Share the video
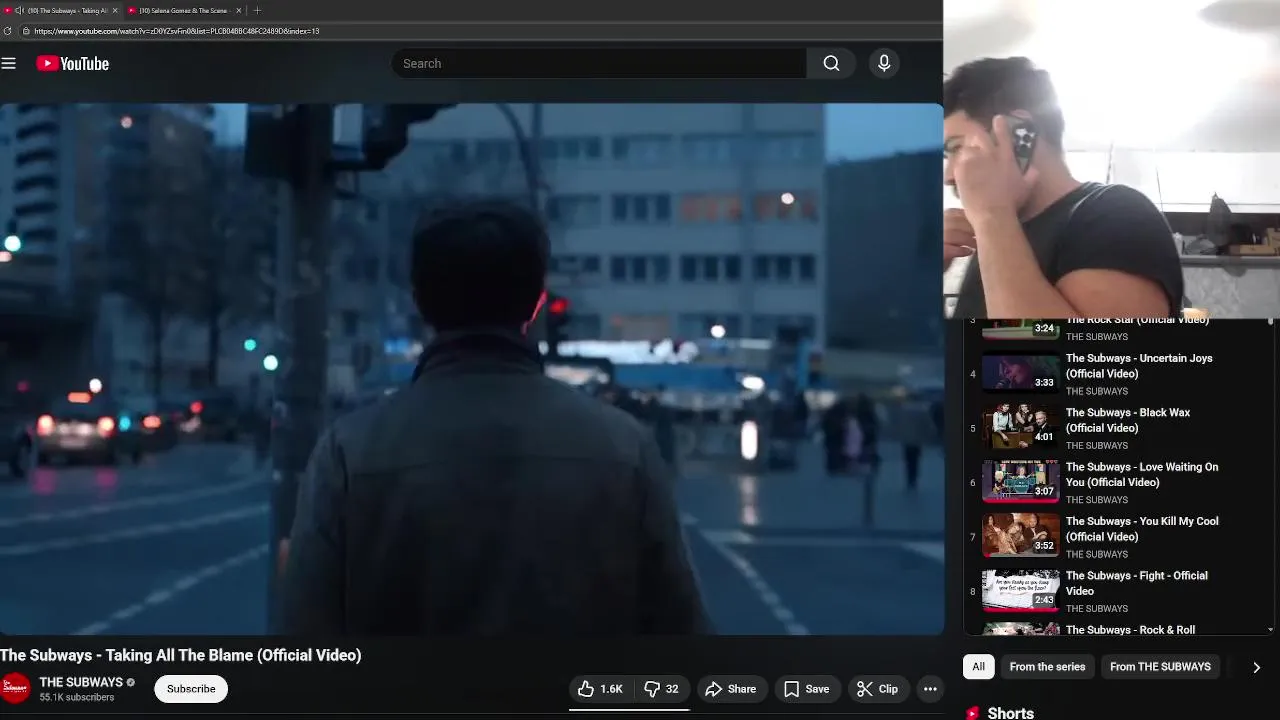1280x720 pixels. click(731, 689)
